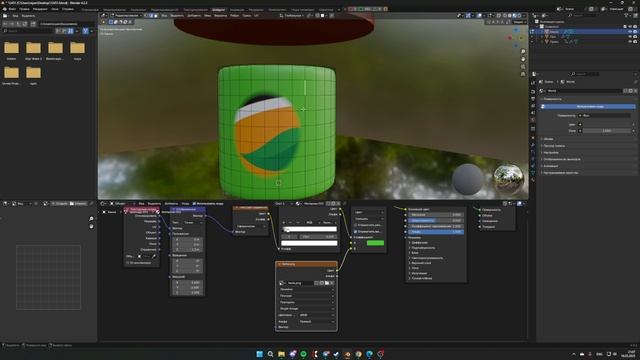Switch viewport to rendered shading
The image size is (640, 360).
519,16
